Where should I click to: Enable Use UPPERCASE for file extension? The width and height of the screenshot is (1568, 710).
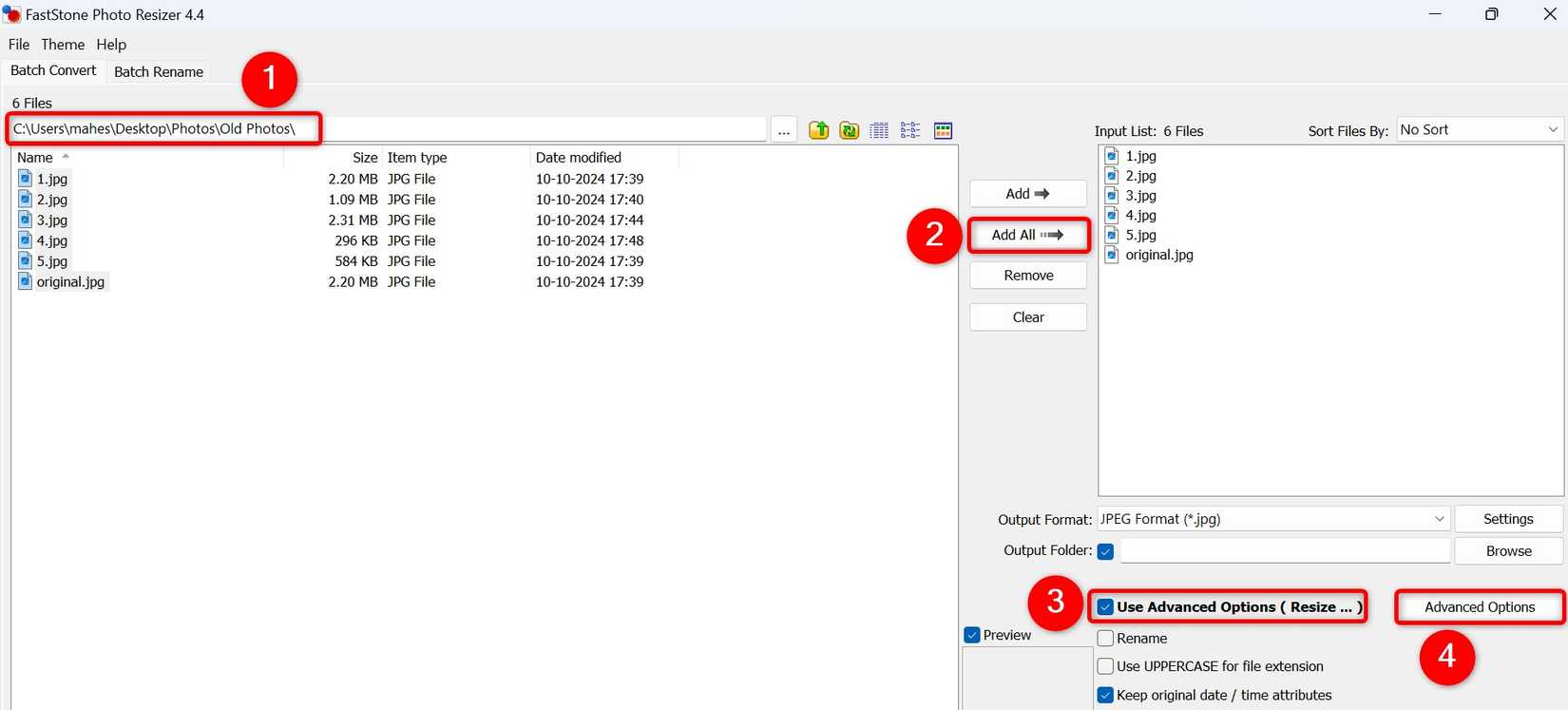click(x=1105, y=667)
